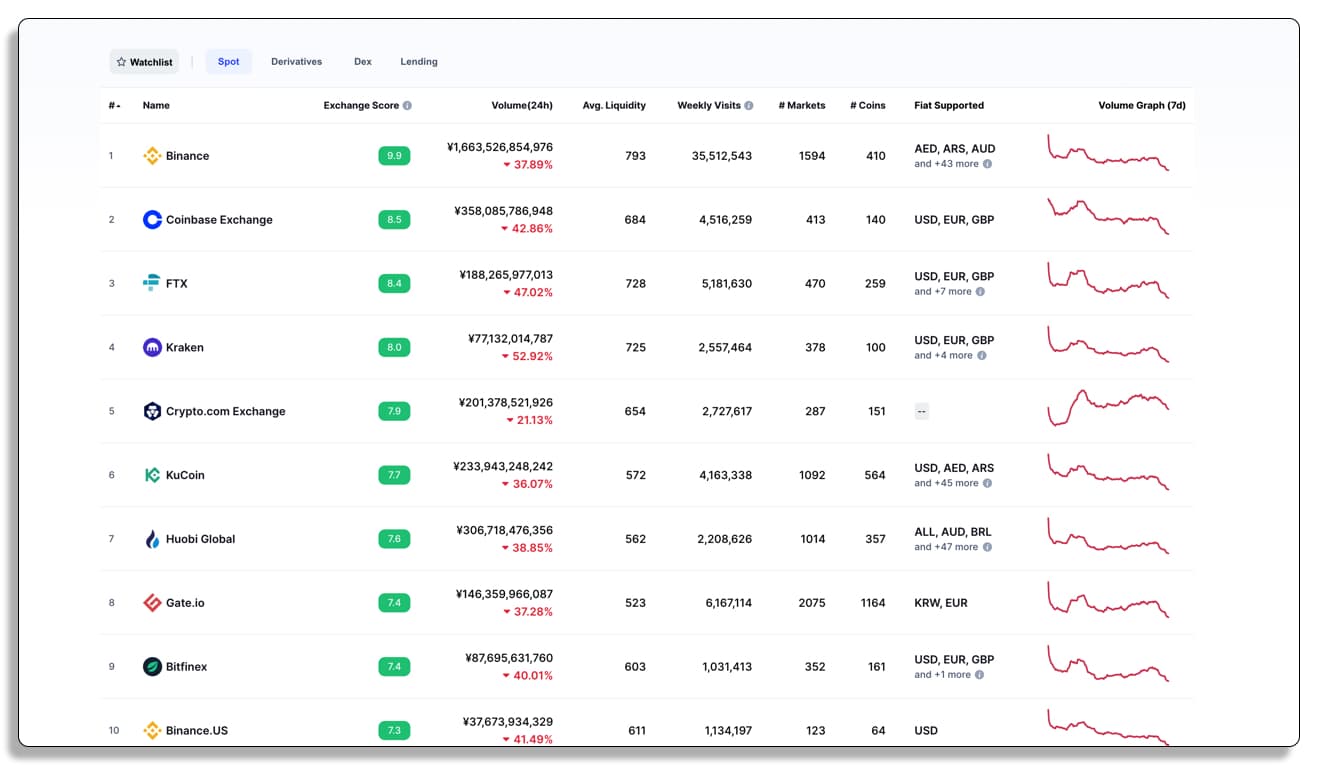1318x765 pixels.
Task: Click info icon beside KuCoin's +45 more
Action: click(987, 483)
